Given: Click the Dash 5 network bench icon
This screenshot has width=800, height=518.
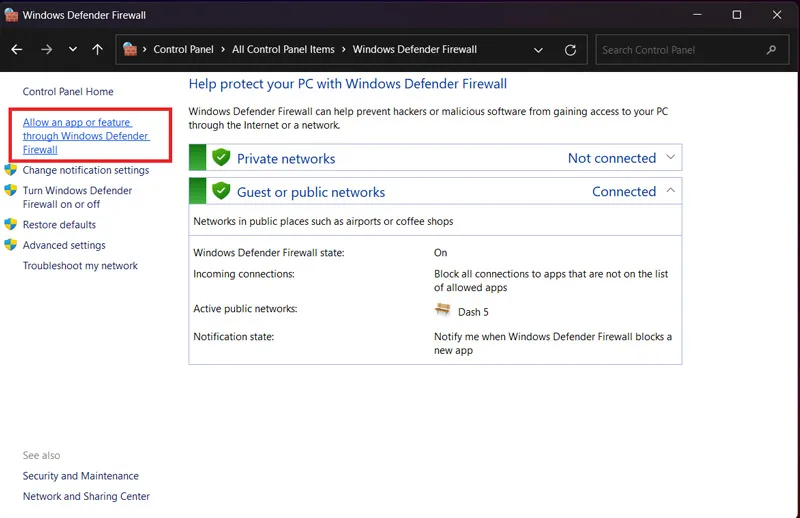Looking at the screenshot, I should (442, 309).
